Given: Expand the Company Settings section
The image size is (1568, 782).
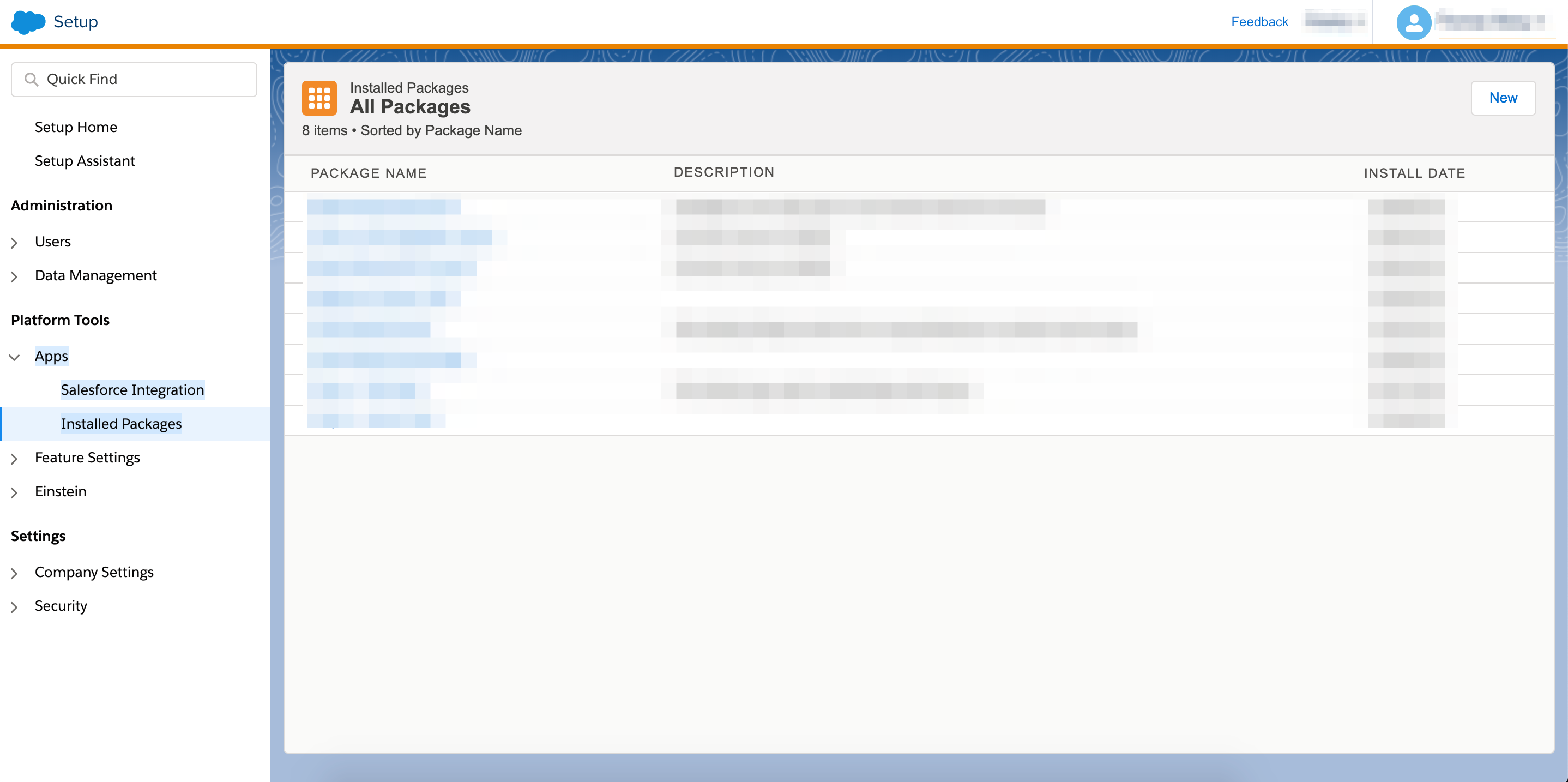Looking at the screenshot, I should (15, 573).
